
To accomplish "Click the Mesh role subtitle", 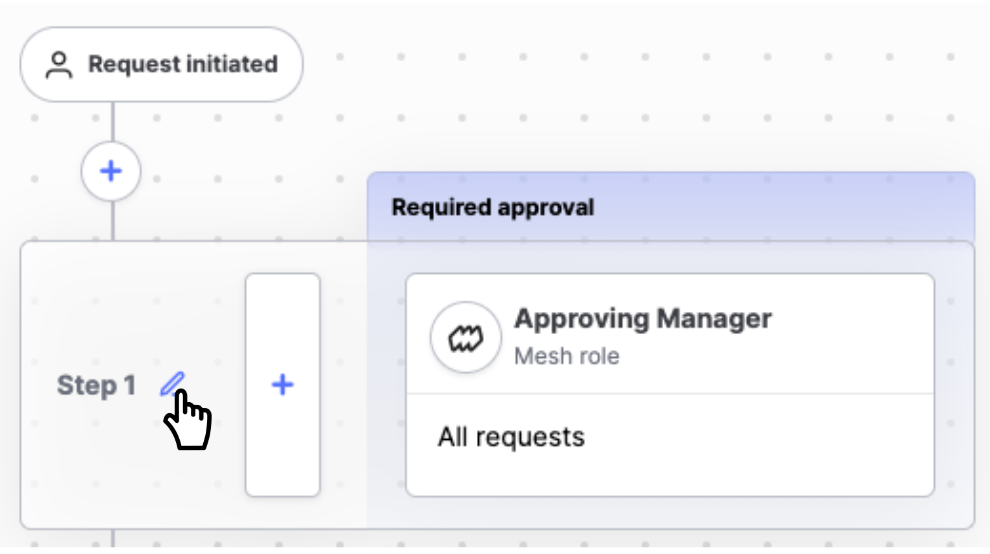I will coord(566,356).
